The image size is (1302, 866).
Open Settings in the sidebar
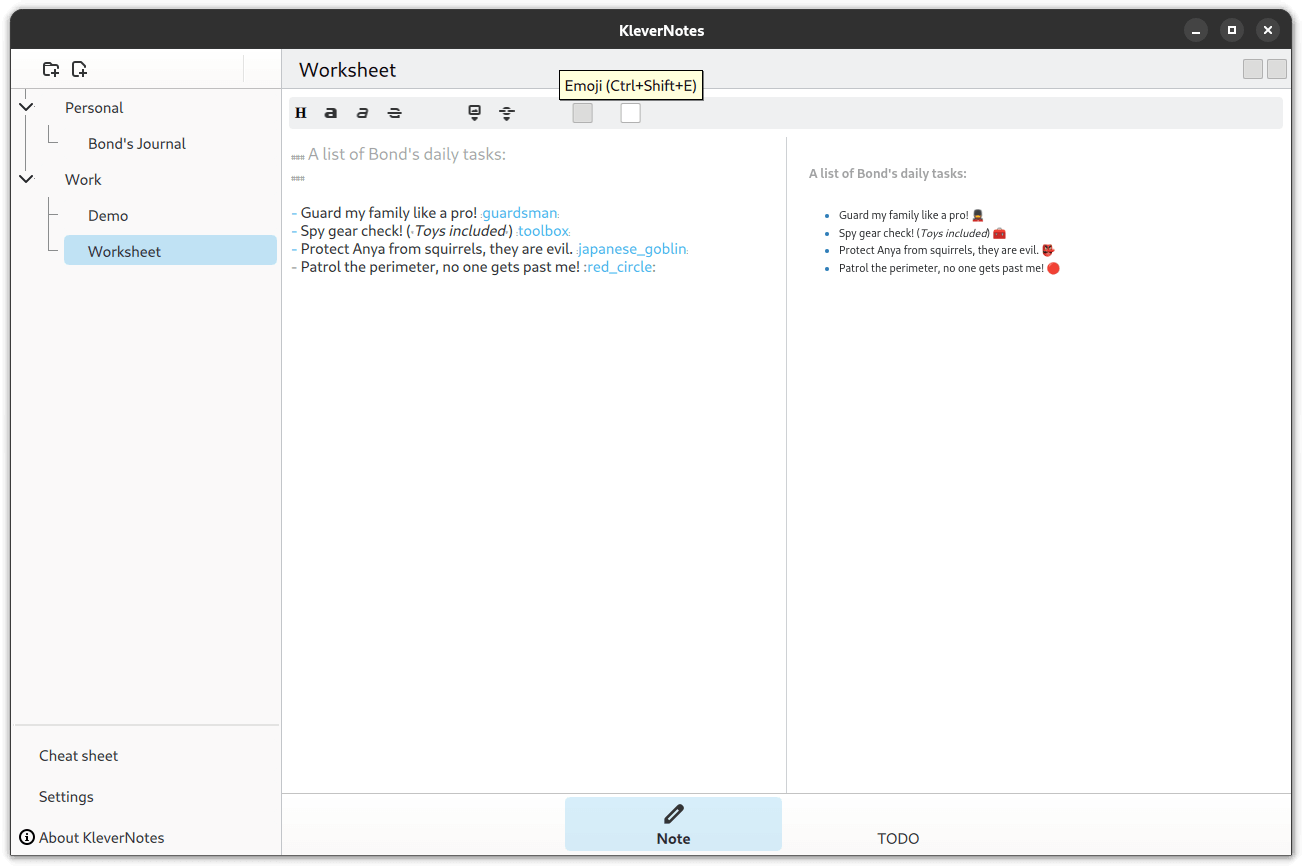[66, 797]
